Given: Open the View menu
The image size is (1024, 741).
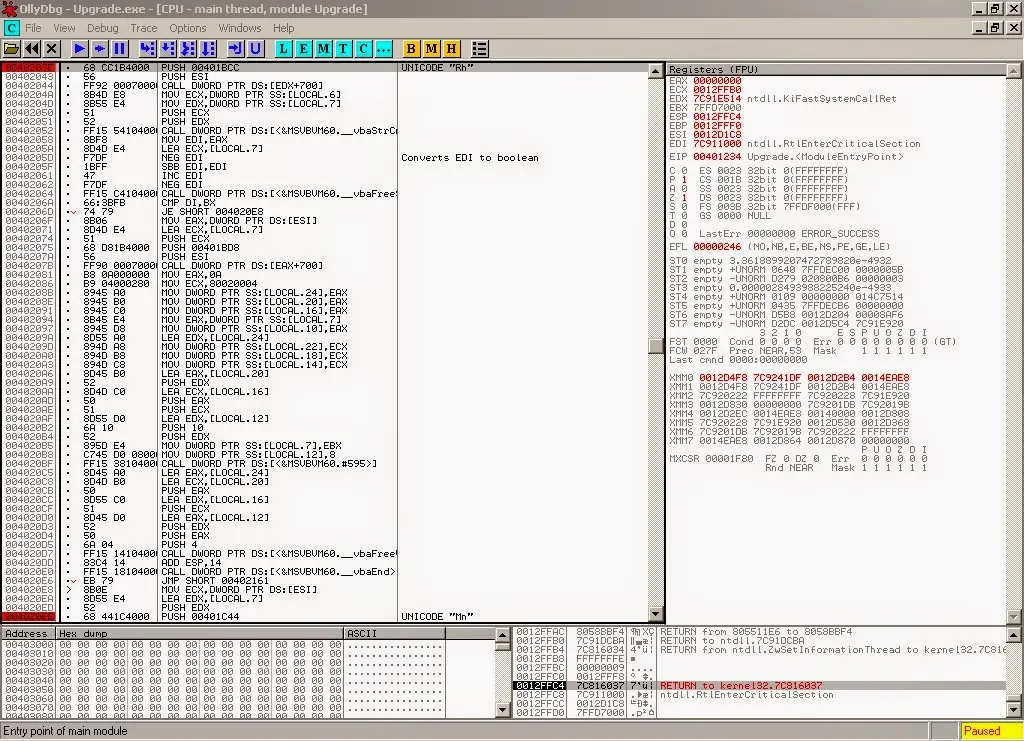Looking at the screenshot, I should (x=64, y=28).
